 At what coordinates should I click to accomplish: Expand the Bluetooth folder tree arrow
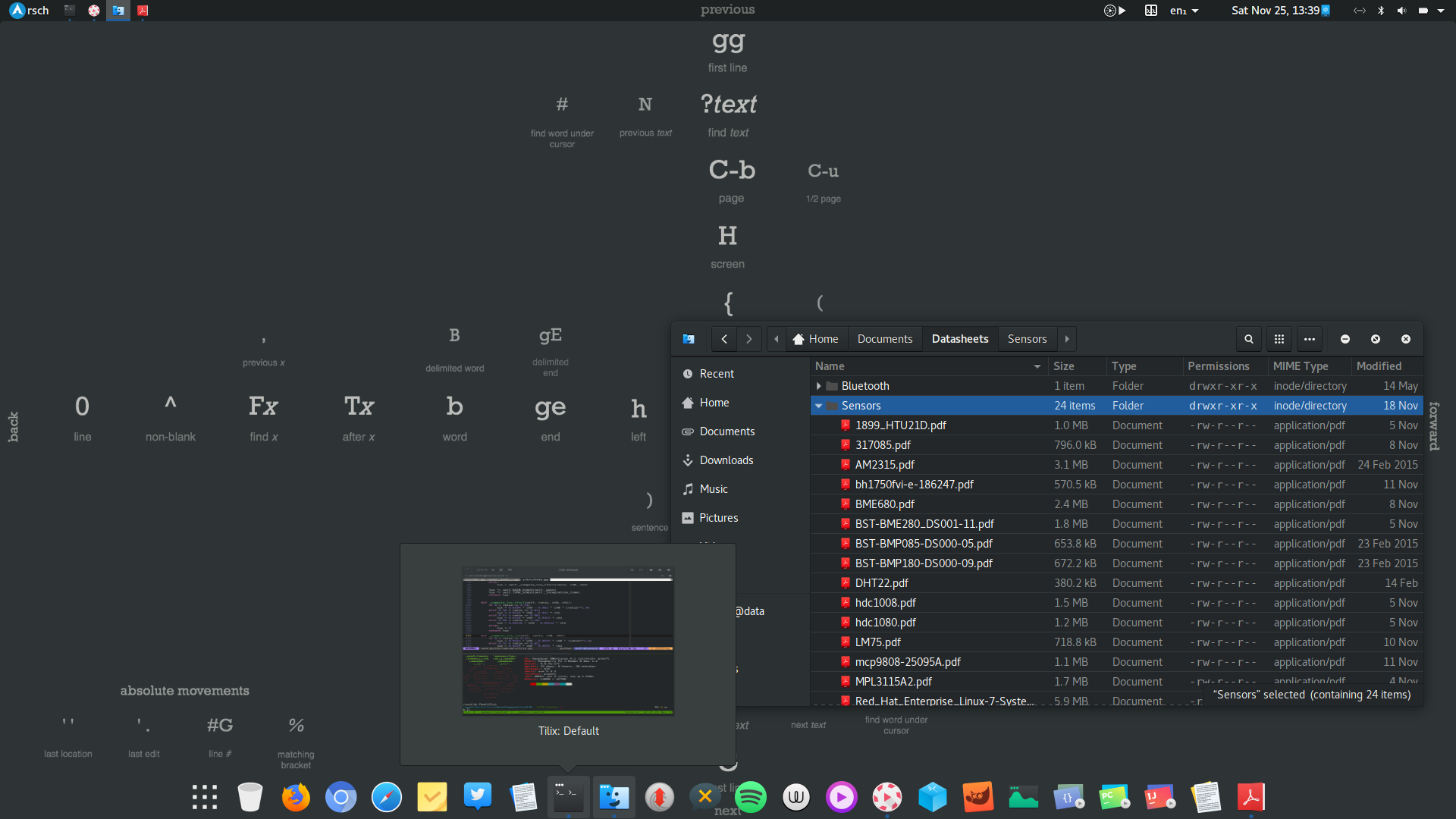coord(818,386)
